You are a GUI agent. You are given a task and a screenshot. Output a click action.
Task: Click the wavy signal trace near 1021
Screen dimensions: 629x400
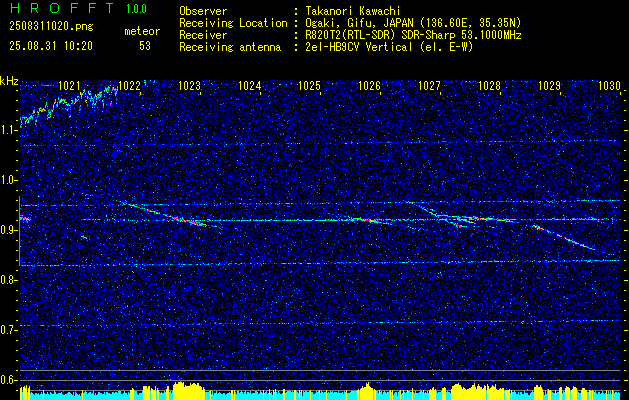69,105
